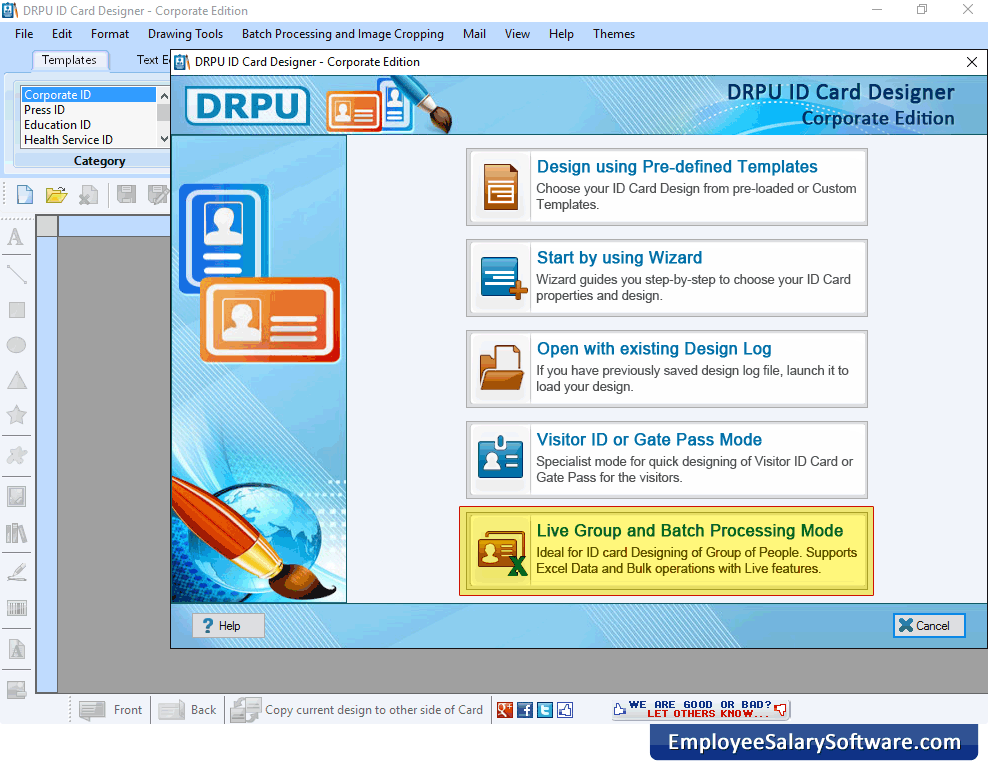988x761 pixels.
Task: Switch to the Templates tab
Action: [x=69, y=60]
